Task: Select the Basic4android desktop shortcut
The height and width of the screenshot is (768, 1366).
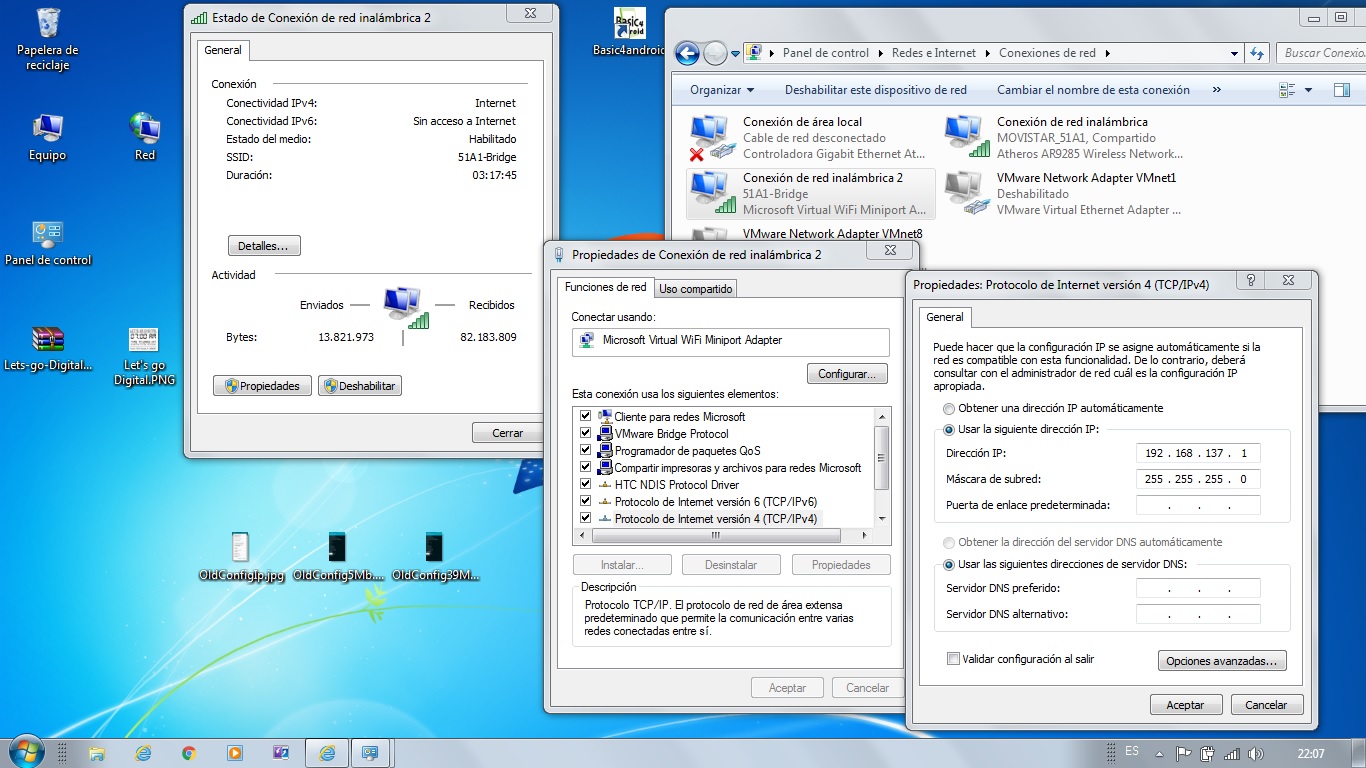Action: pos(628,33)
